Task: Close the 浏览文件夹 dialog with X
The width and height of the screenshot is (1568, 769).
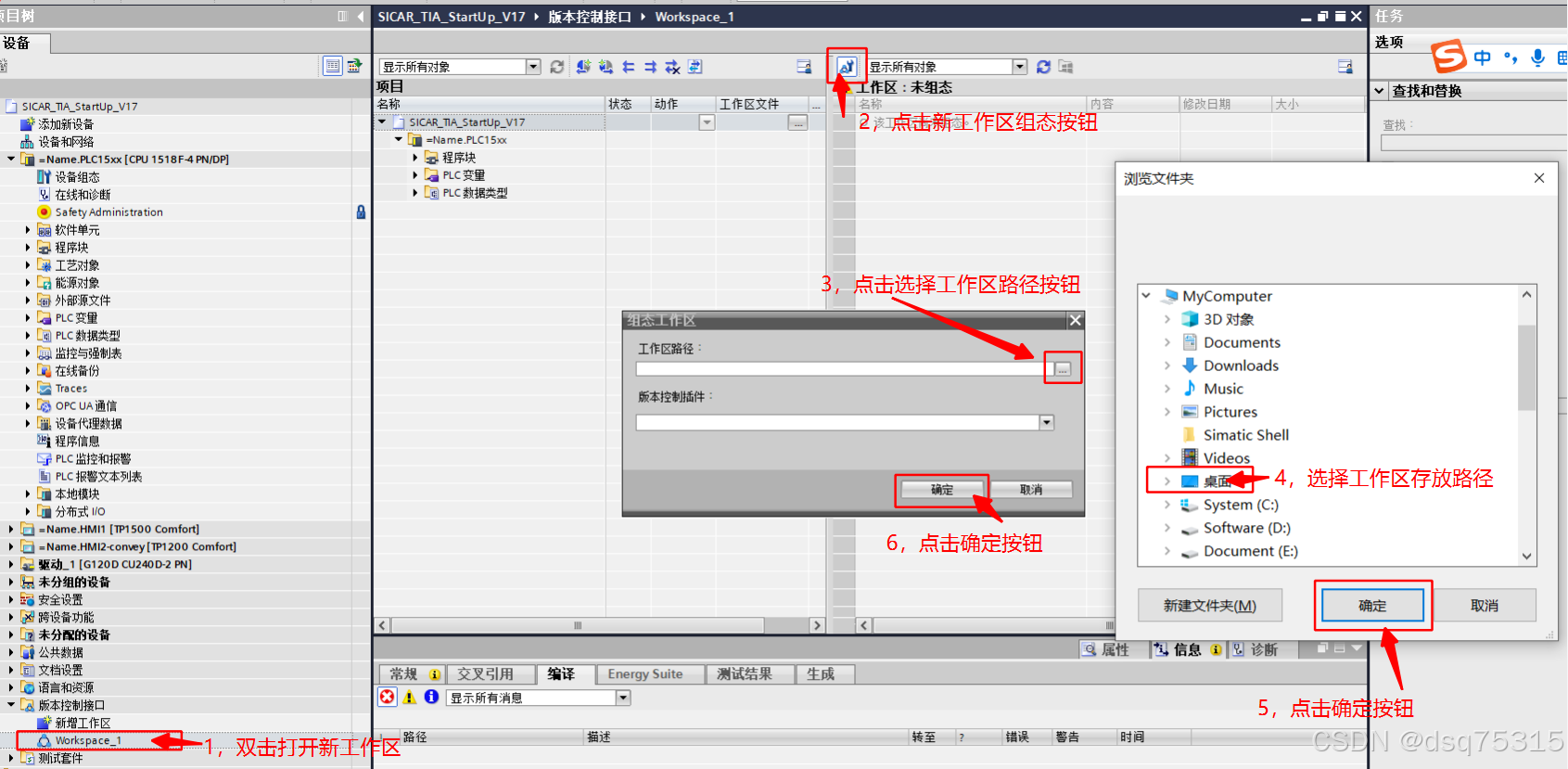Action: [x=1539, y=178]
